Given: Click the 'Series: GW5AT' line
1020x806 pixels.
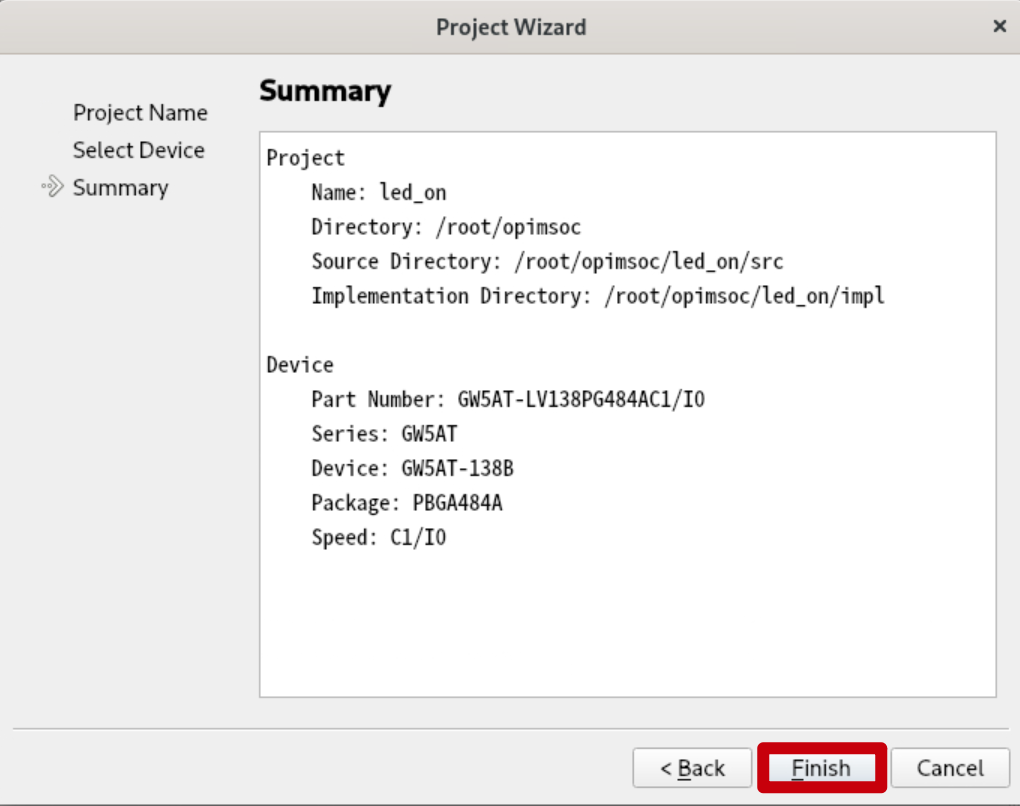Looking at the screenshot, I should [x=384, y=434].
